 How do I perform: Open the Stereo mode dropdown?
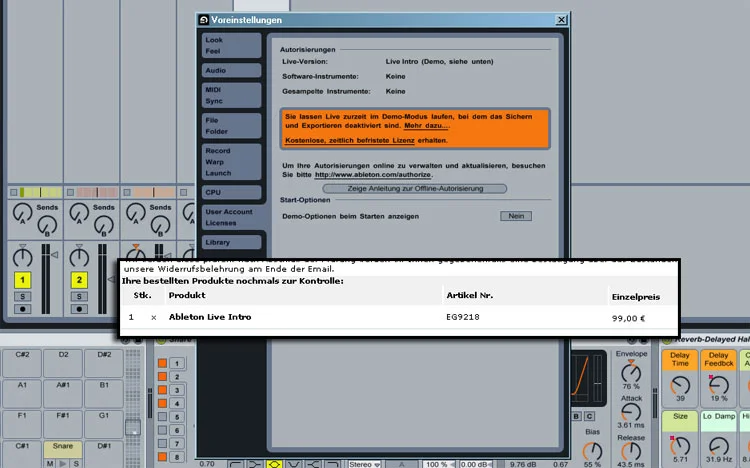click(x=364, y=464)
